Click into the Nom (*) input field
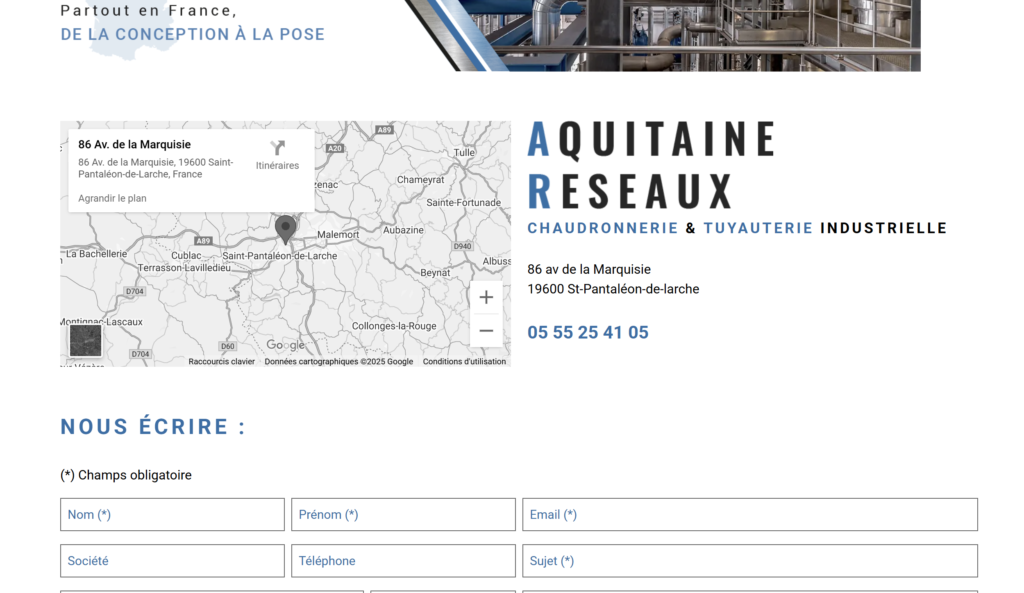The width and height of the screenshot is (1024, 593). click(172, 514)
